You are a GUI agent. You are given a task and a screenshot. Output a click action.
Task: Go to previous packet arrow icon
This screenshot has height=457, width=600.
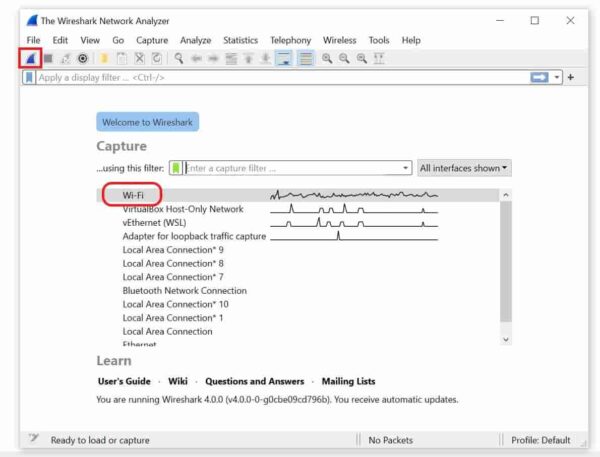[196, 59]
